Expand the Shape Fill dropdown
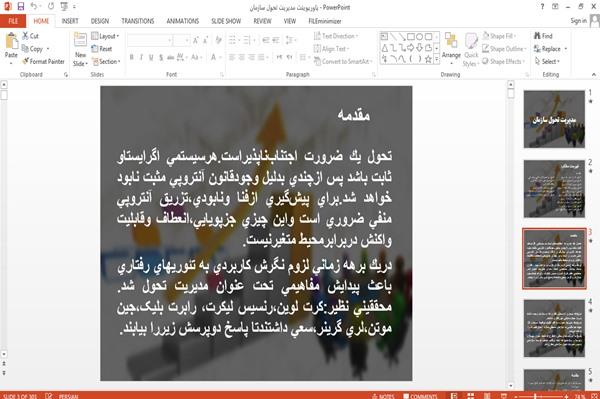The image size is (600, 399). pos(499,36)
